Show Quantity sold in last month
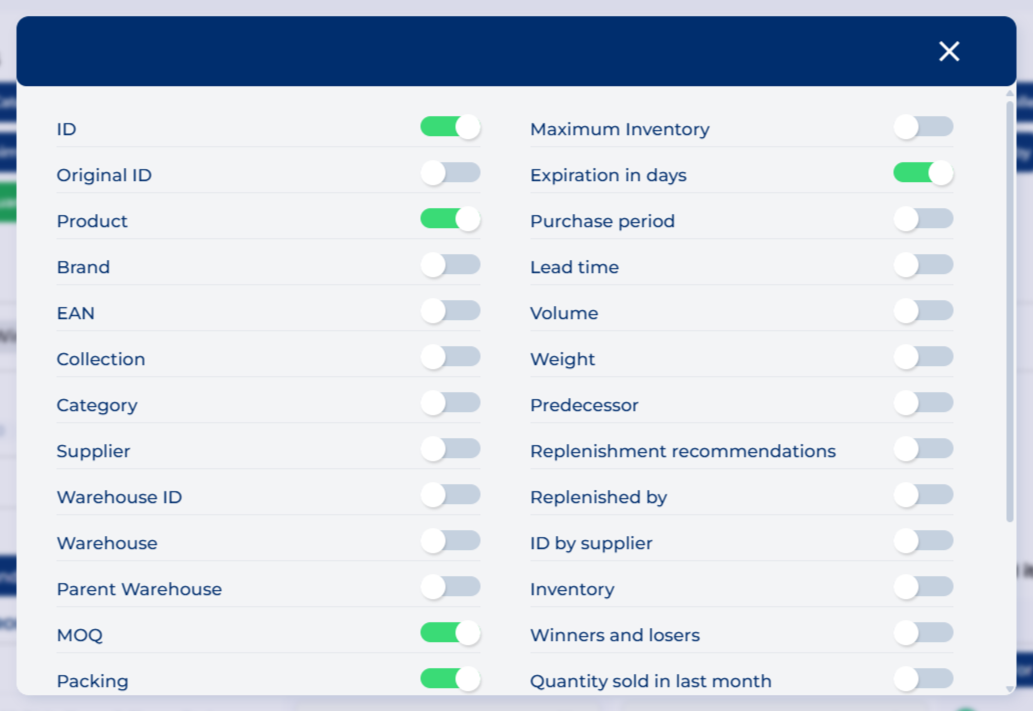The image size is (1033, 711). coord(923,679)
